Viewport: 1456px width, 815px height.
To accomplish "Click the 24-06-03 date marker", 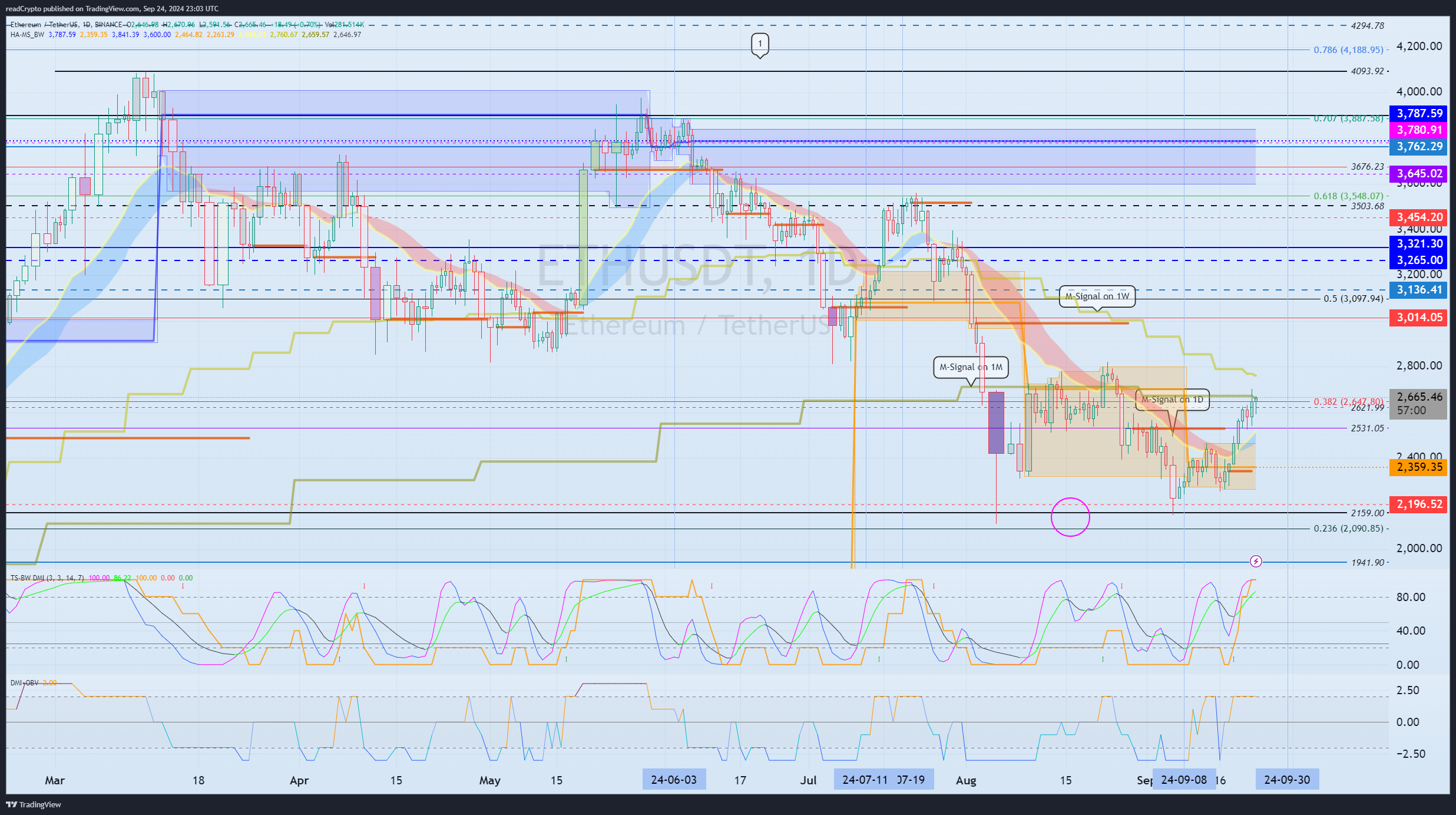I will [x=674, y=780].
